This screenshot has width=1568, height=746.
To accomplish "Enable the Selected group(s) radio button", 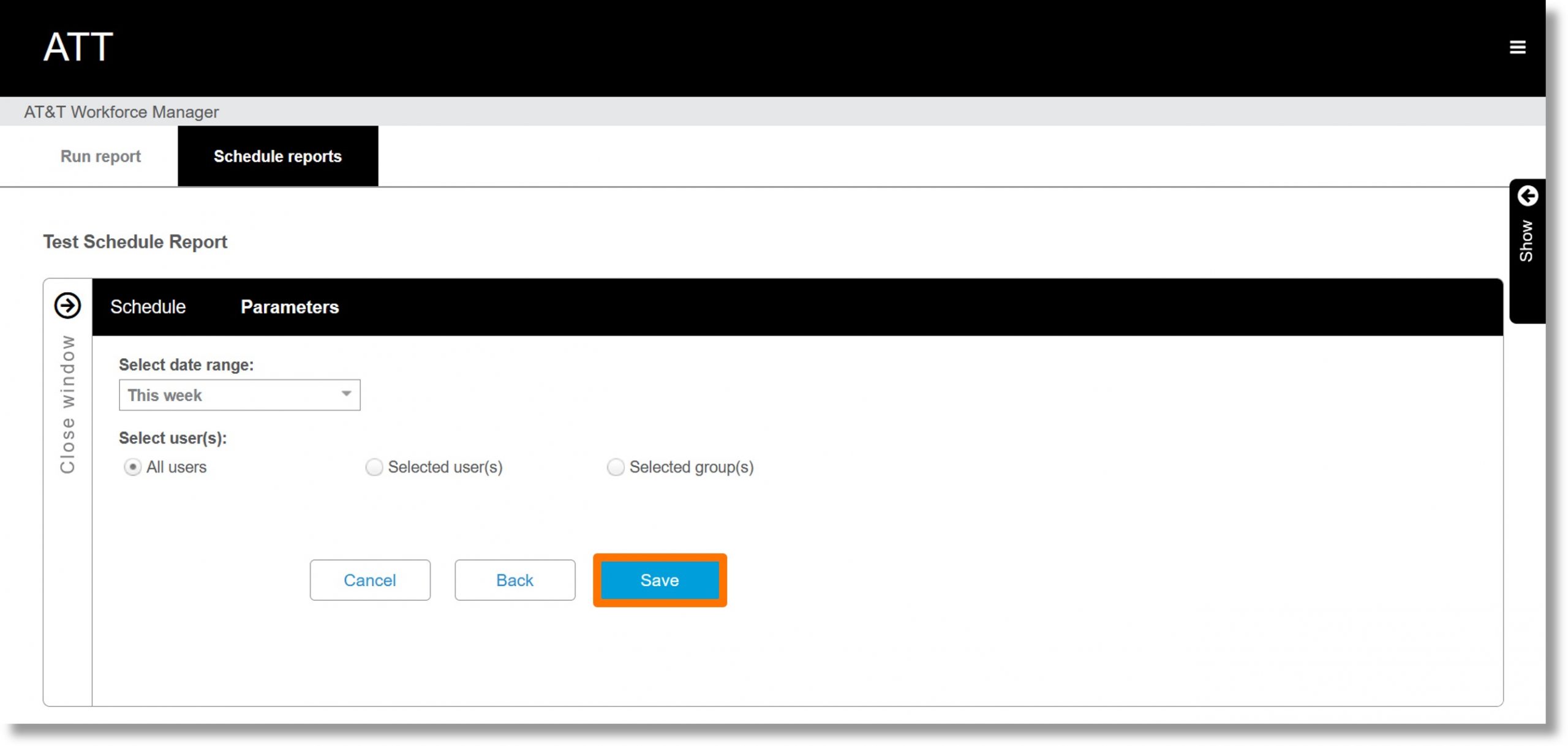I will 615,467.
